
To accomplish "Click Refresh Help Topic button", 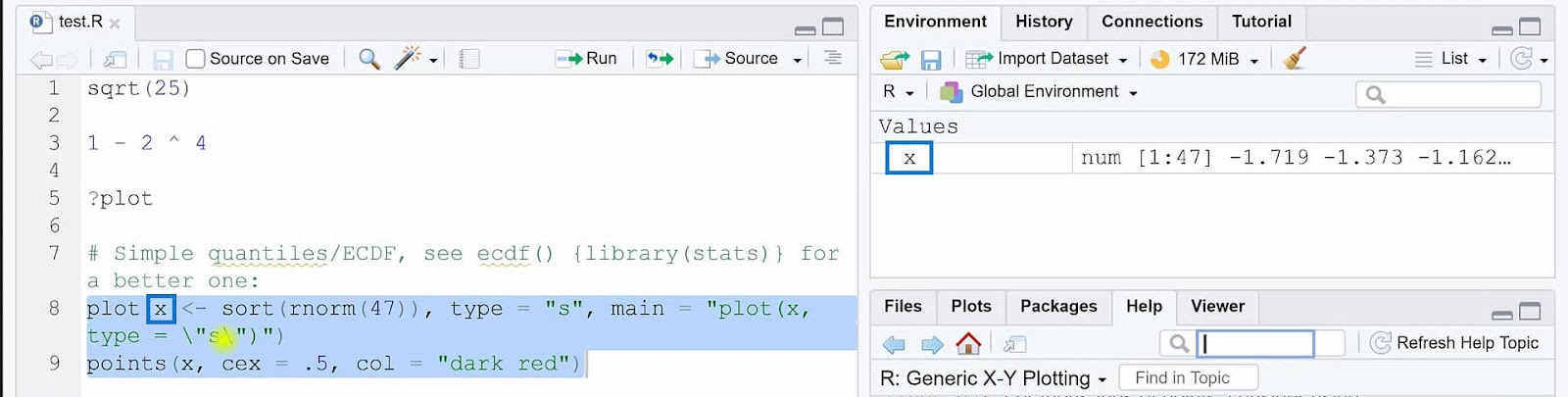I will 1454,343.
